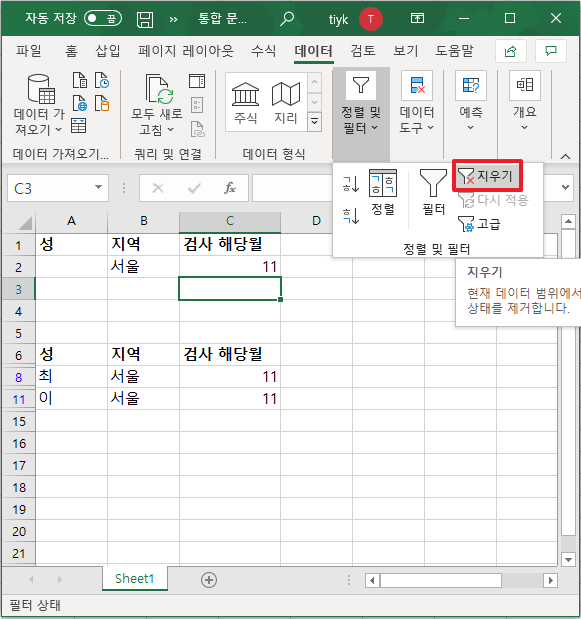Select the 주식 data type
Screen dimensions: 581x619
tap(246, 103)
